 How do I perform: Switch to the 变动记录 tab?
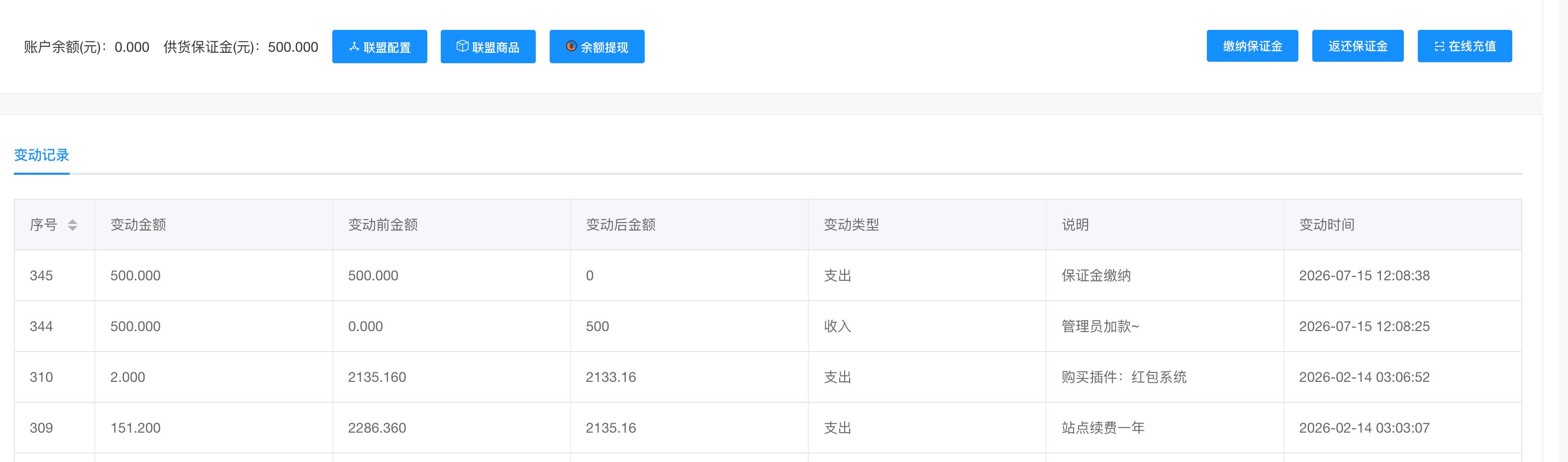pyautogui.click(x=41, y=155)
